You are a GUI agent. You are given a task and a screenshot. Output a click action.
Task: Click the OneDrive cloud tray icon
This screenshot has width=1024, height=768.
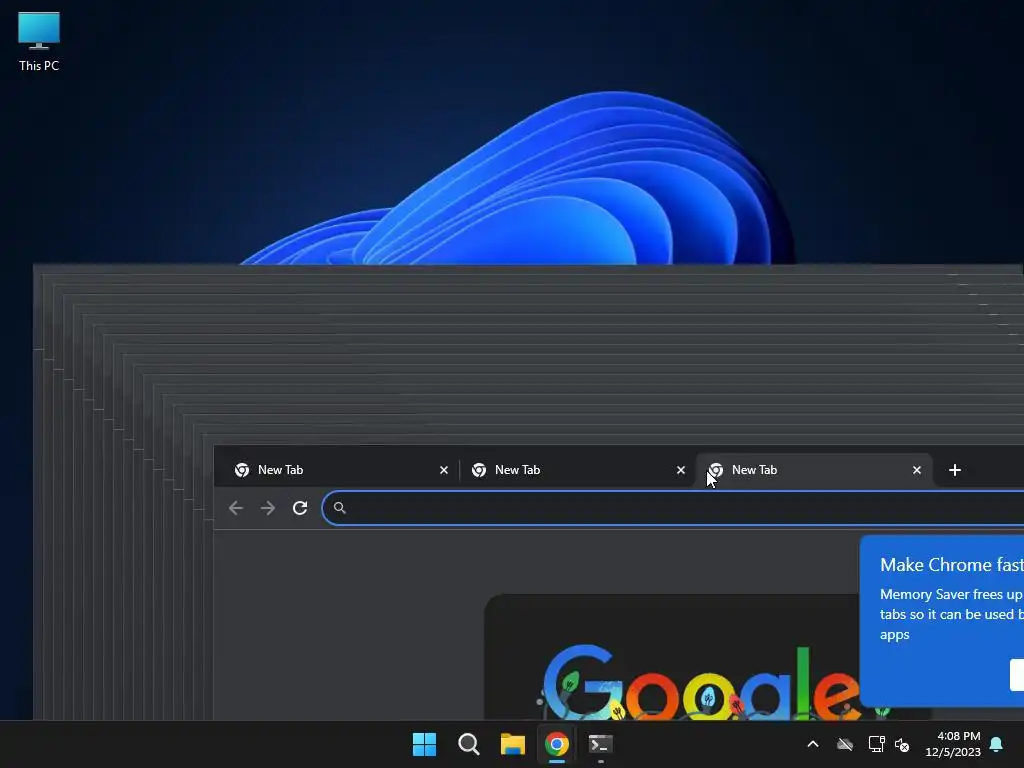(845, 744)
